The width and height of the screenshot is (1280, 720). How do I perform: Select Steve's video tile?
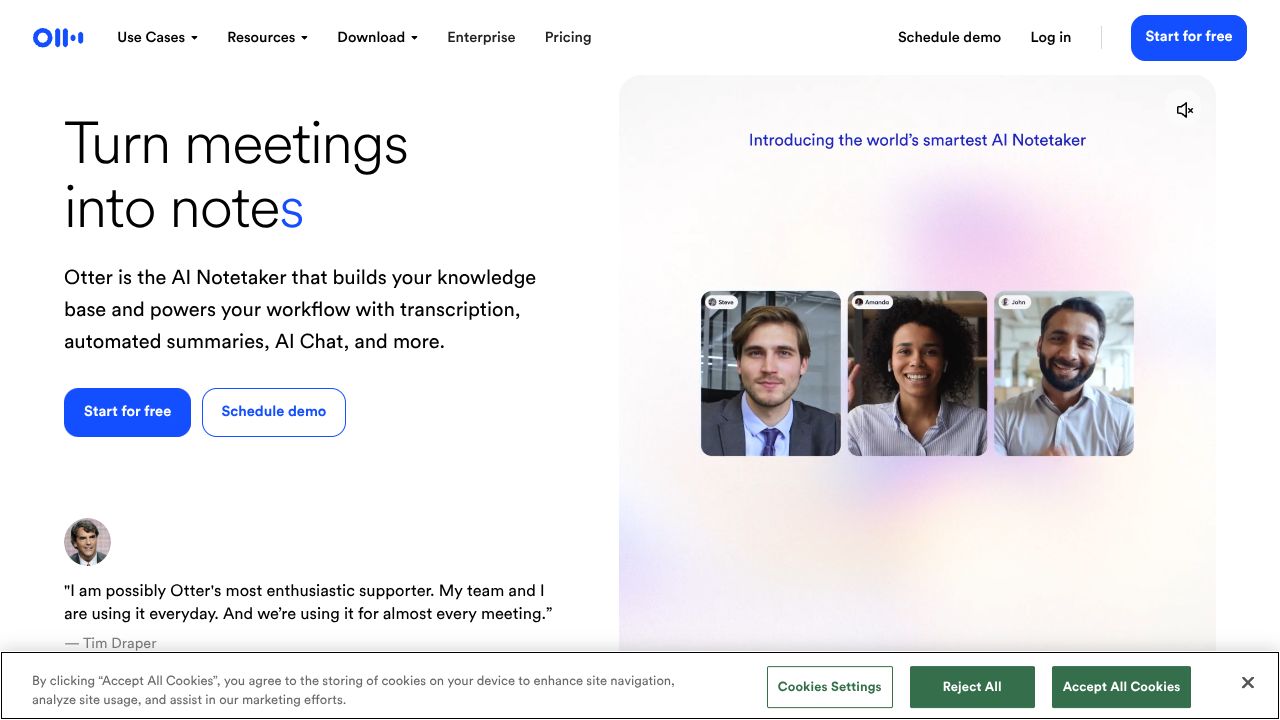tap(771, 374)
